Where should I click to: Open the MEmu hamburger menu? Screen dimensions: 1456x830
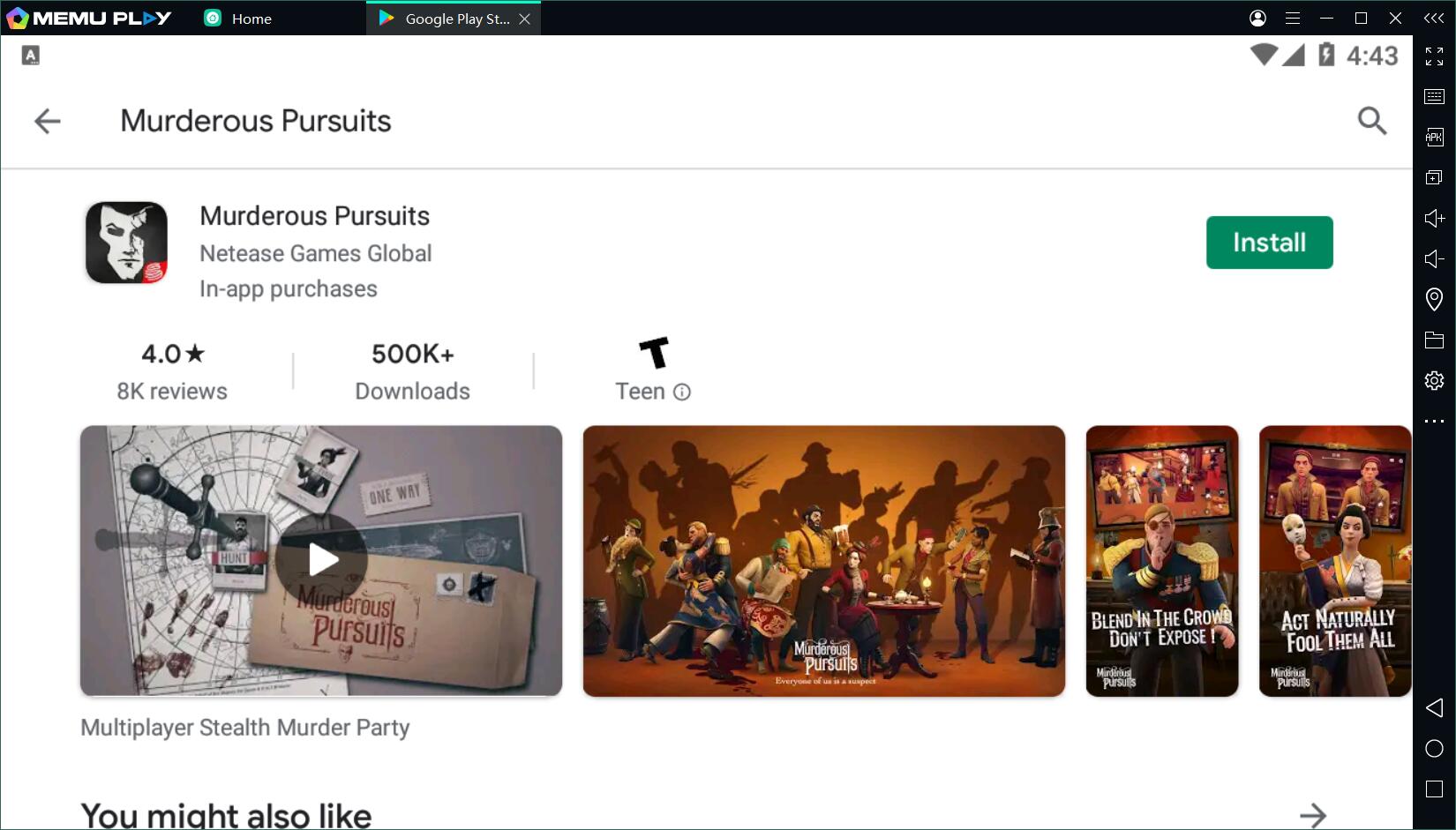(1293, 19)
